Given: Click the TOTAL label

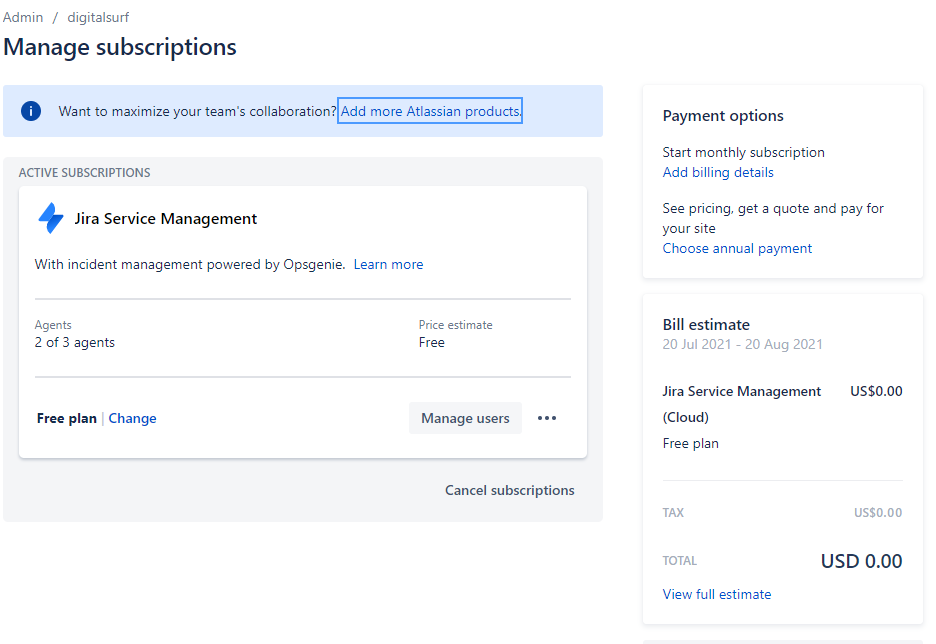Looking at the screenshot, I should tap(680, 561).
